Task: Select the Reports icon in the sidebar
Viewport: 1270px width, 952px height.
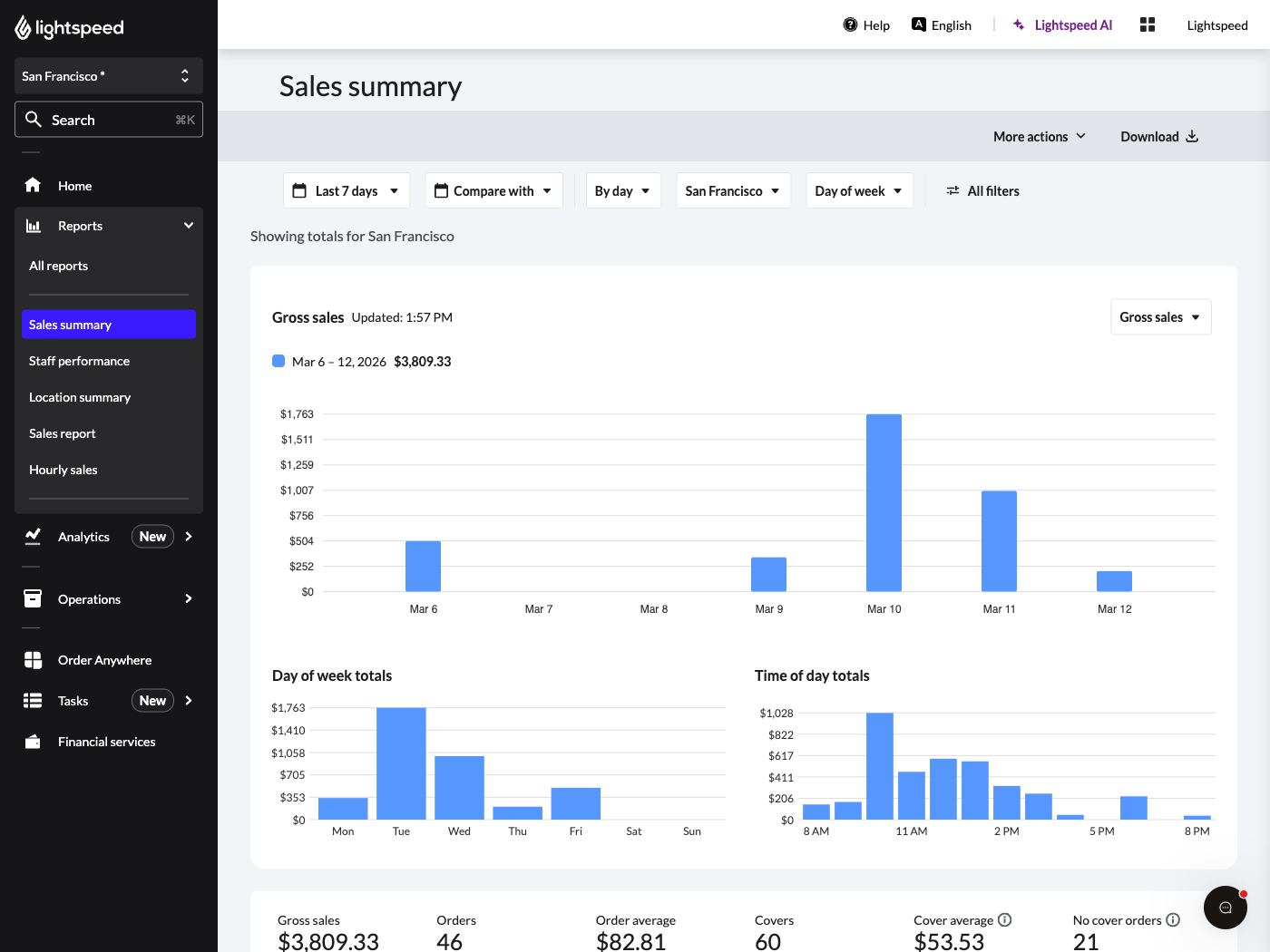Action: point(33,225)
